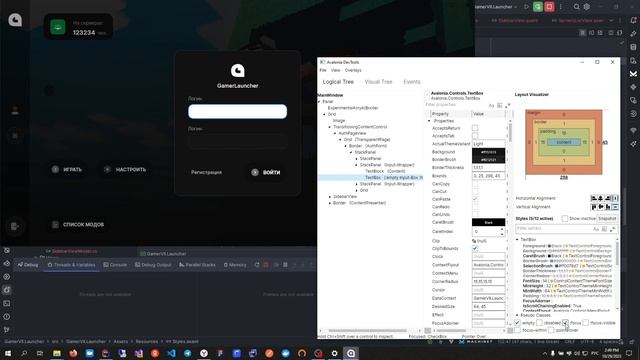This screenshot has width=640, height=360.
Task: Toggle CanPaste property checkbox
Action: click(475, 199)
